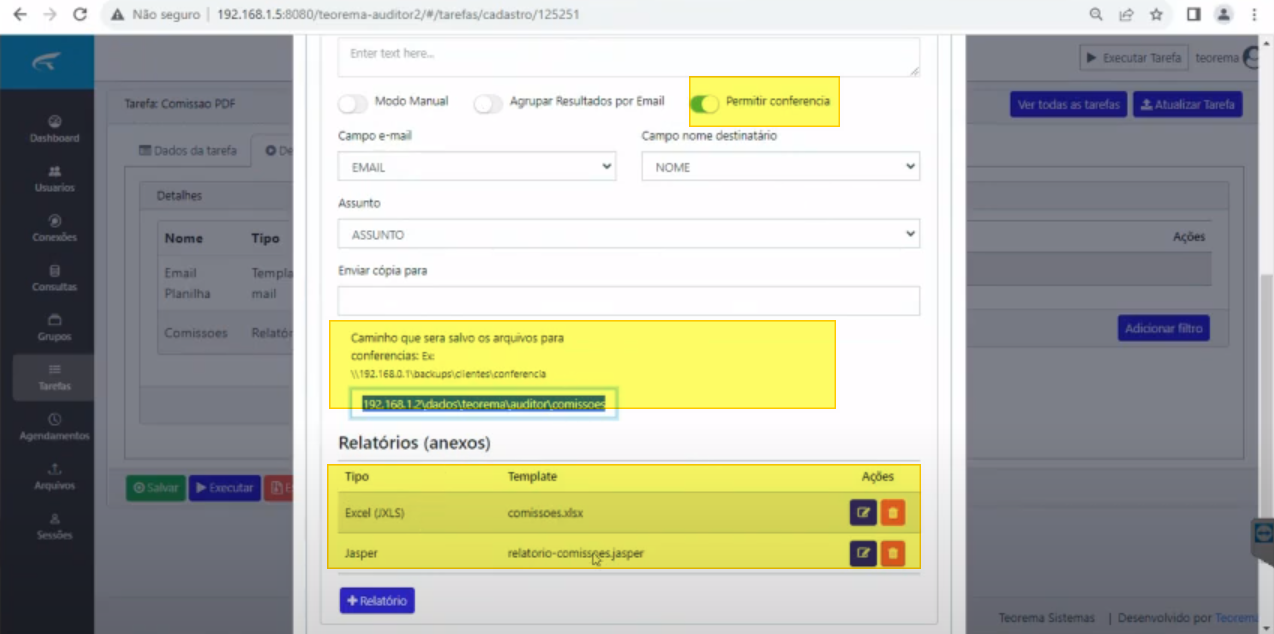
Task: Click Executar Tarefa button
Action: 1134,58
